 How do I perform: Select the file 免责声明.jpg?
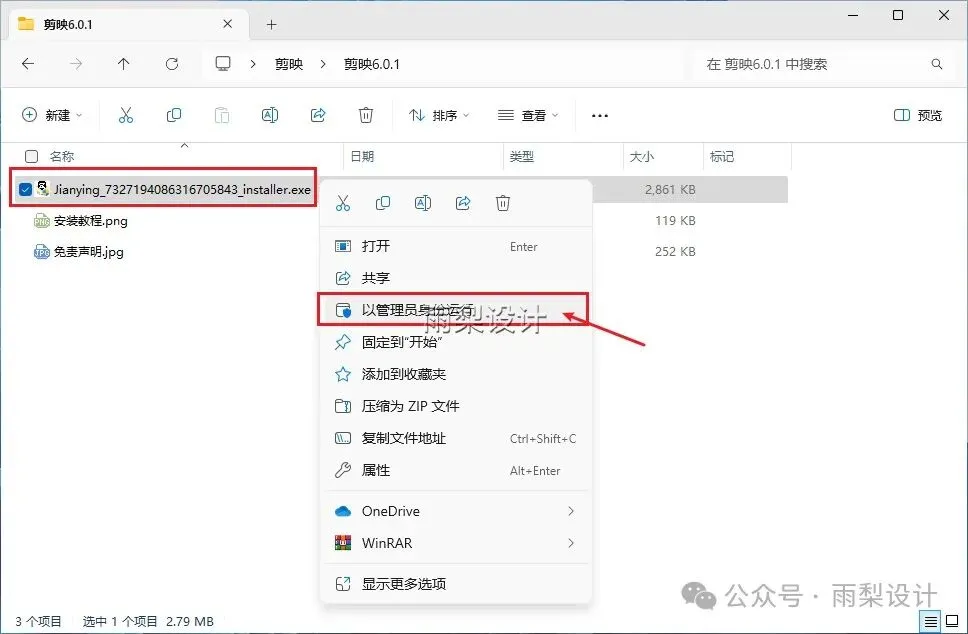pos(89,252)
